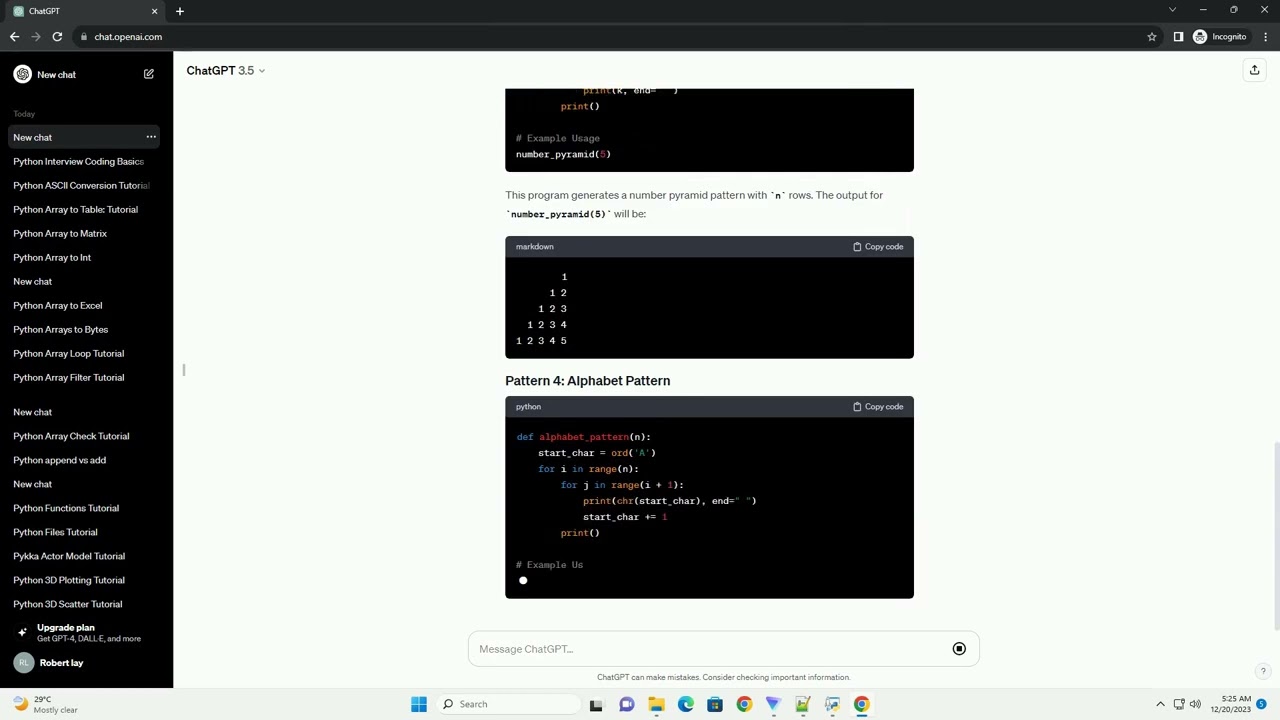Open Pykka Actor Model Tutorial chat
This screenshot has width=1280, height=720.
69,556
